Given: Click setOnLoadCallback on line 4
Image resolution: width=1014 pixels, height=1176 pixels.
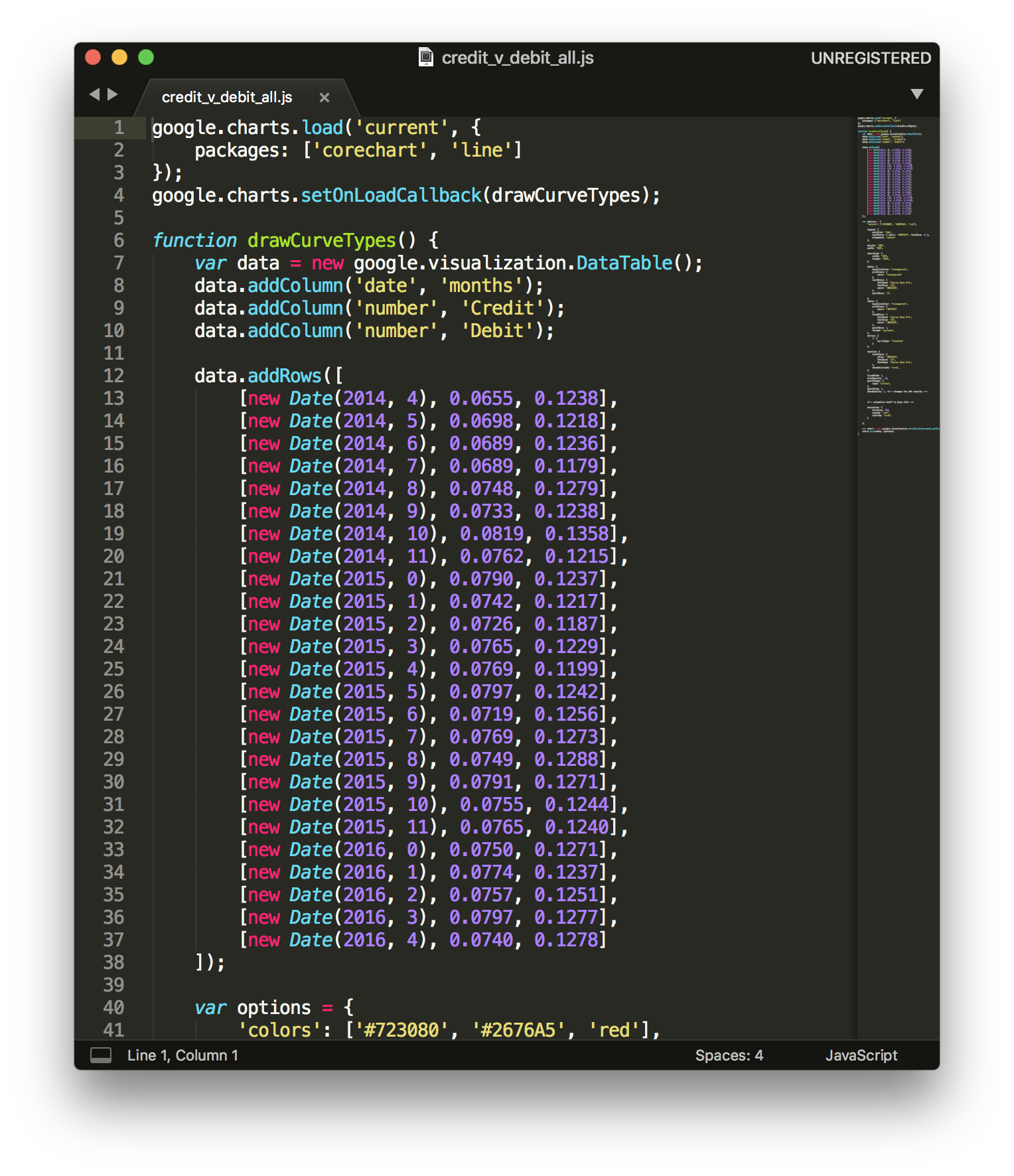Looking at the screenshot, I should pos(392,195).
